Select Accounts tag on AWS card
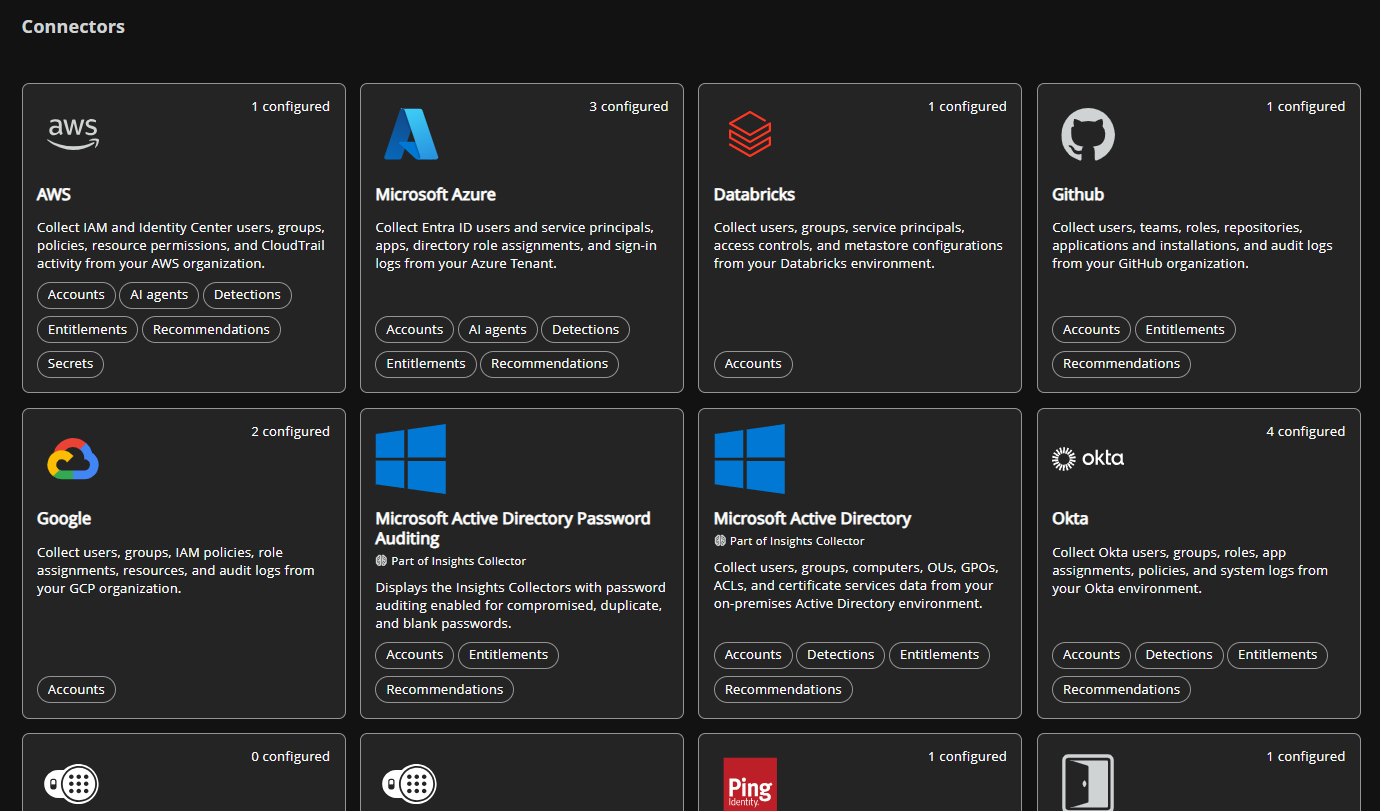The image size is (1380, 811). click(76, 295)
